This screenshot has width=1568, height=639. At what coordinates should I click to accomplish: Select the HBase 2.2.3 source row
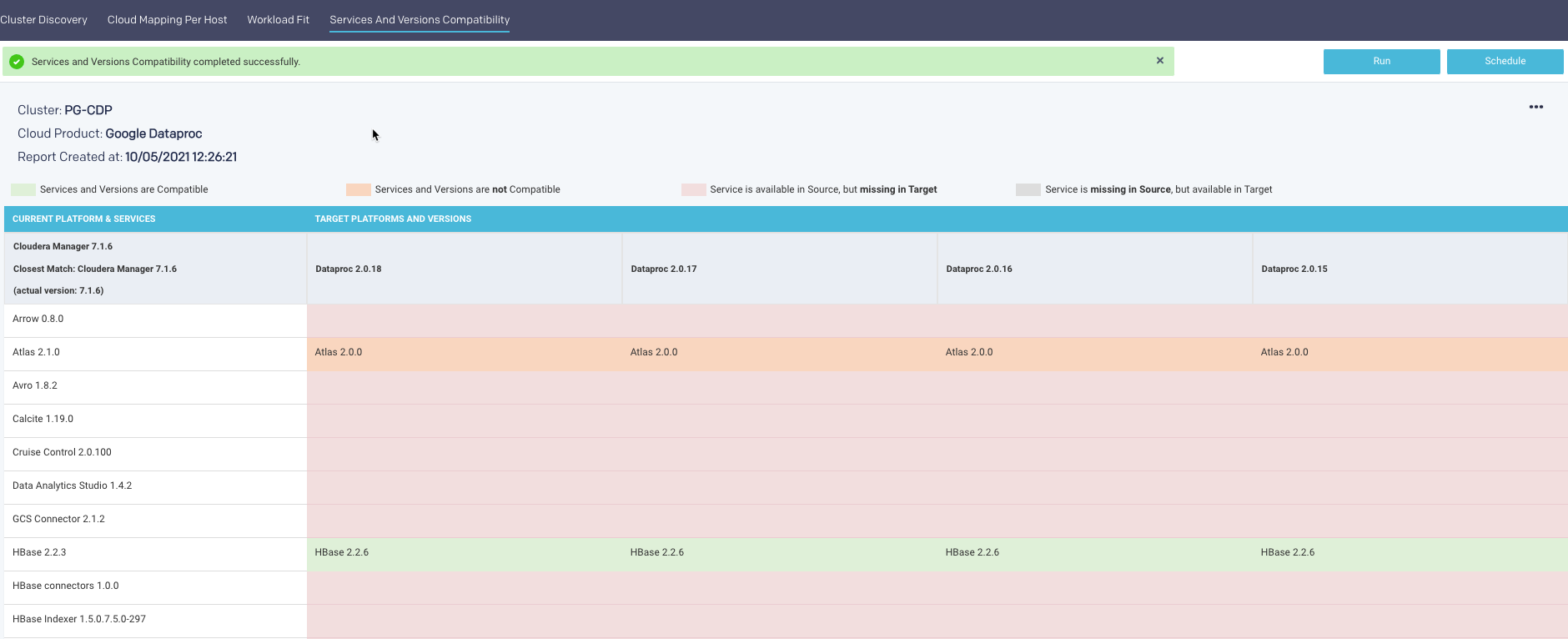point(155,553)
